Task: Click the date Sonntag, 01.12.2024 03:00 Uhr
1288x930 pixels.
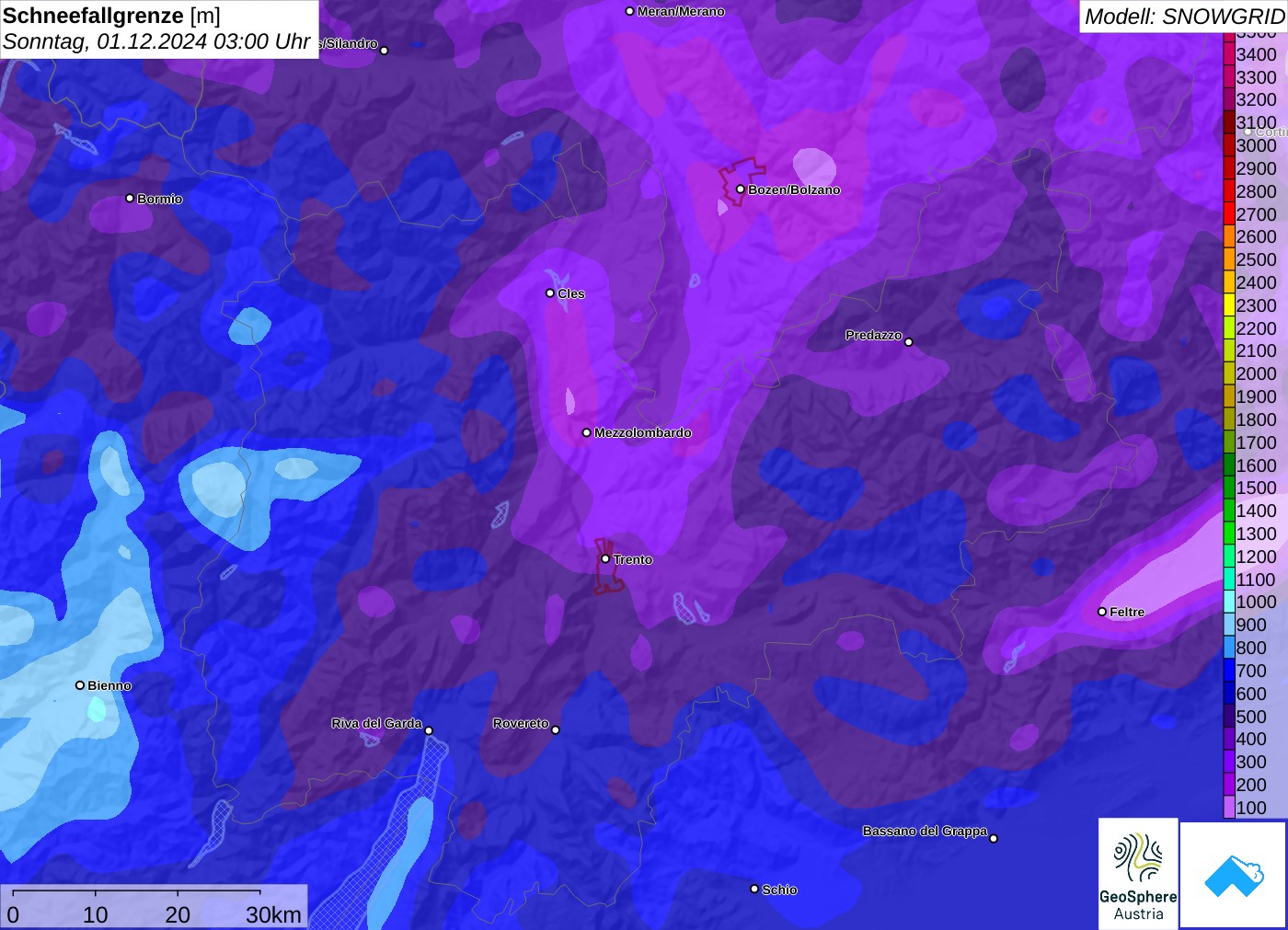Action: (x=156, y=41)
